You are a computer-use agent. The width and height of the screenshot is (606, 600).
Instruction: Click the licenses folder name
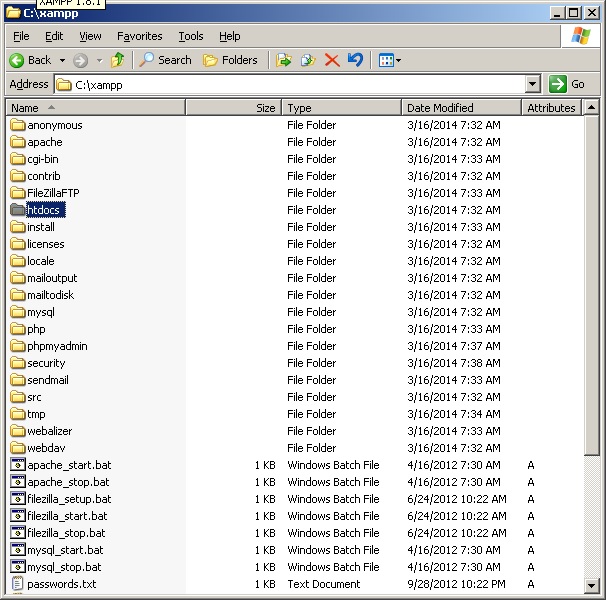tap(46, 244)
